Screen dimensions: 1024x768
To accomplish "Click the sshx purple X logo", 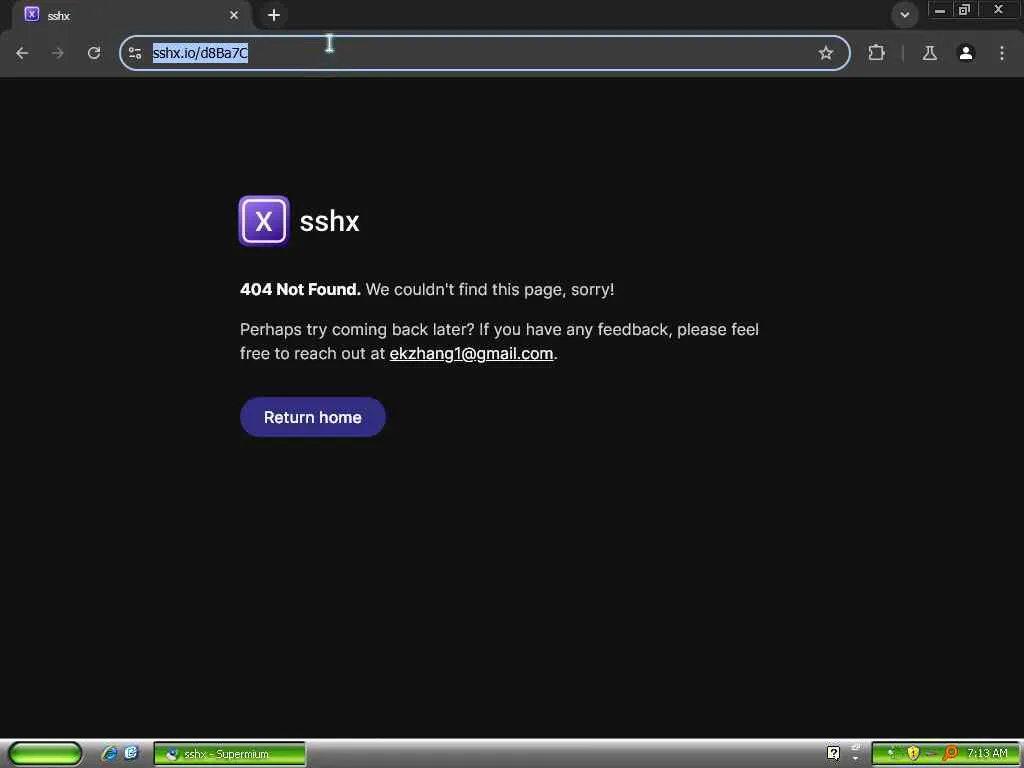I will click(264, 221).
